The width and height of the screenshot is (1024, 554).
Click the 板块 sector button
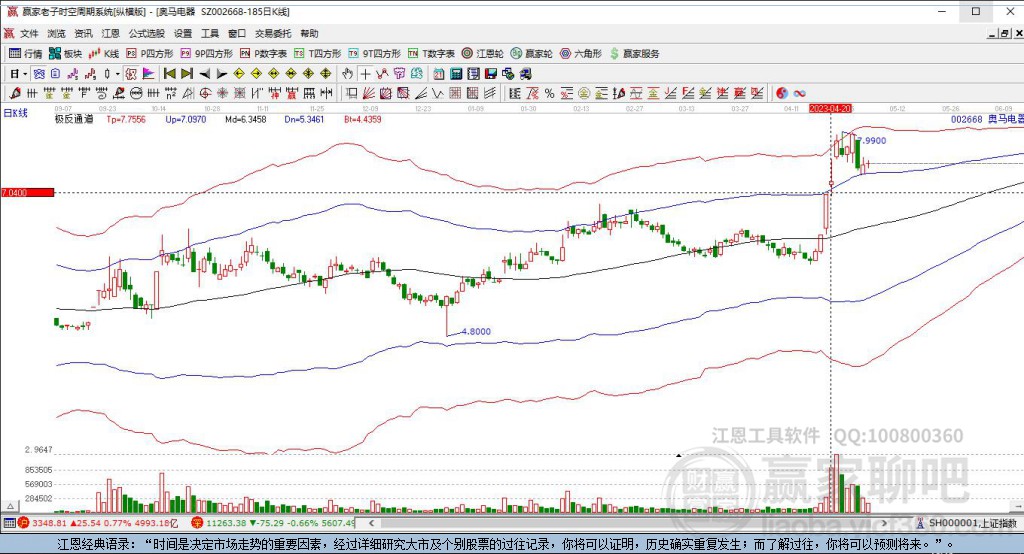65,54
